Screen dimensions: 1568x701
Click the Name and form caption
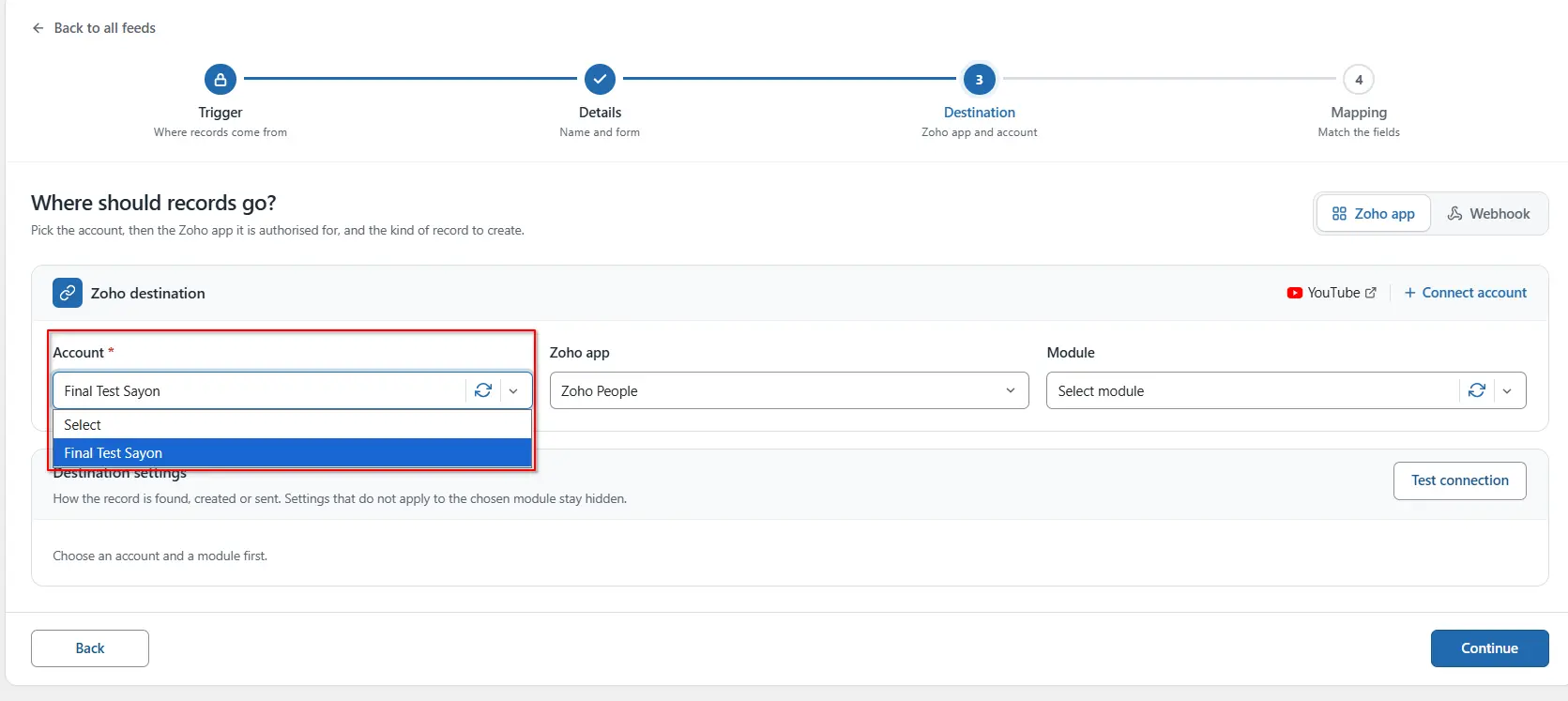point(600,132)
